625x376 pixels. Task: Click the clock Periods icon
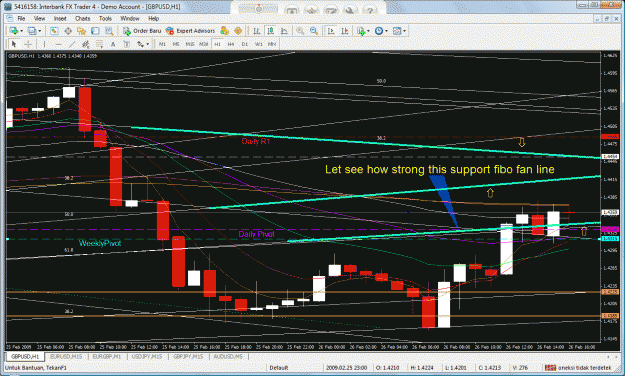(379, 31)
